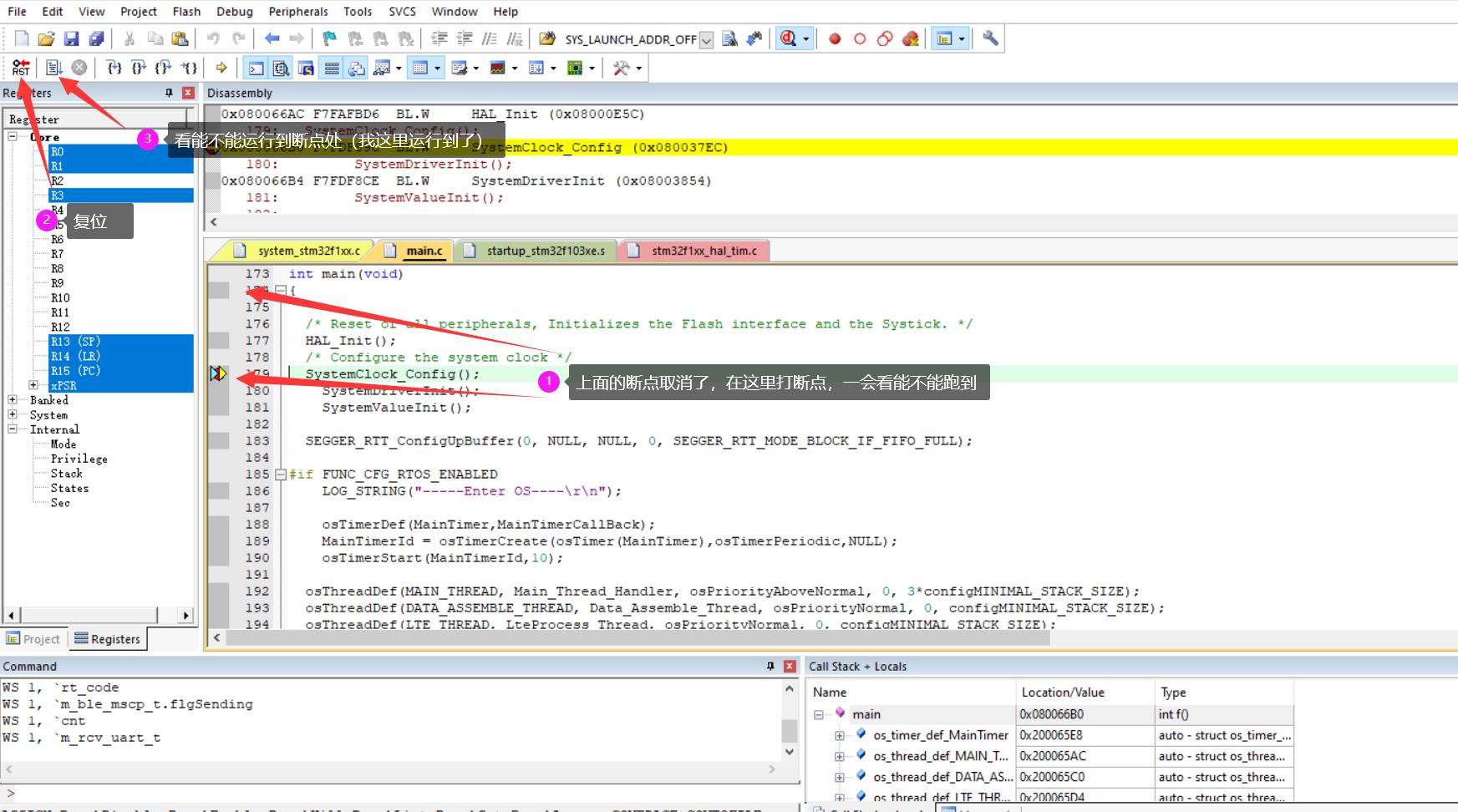Click the Insert/Remove Breakpoint red dot icon
This screenshot has height=812, width=1458.
click(x=835, y=38)
